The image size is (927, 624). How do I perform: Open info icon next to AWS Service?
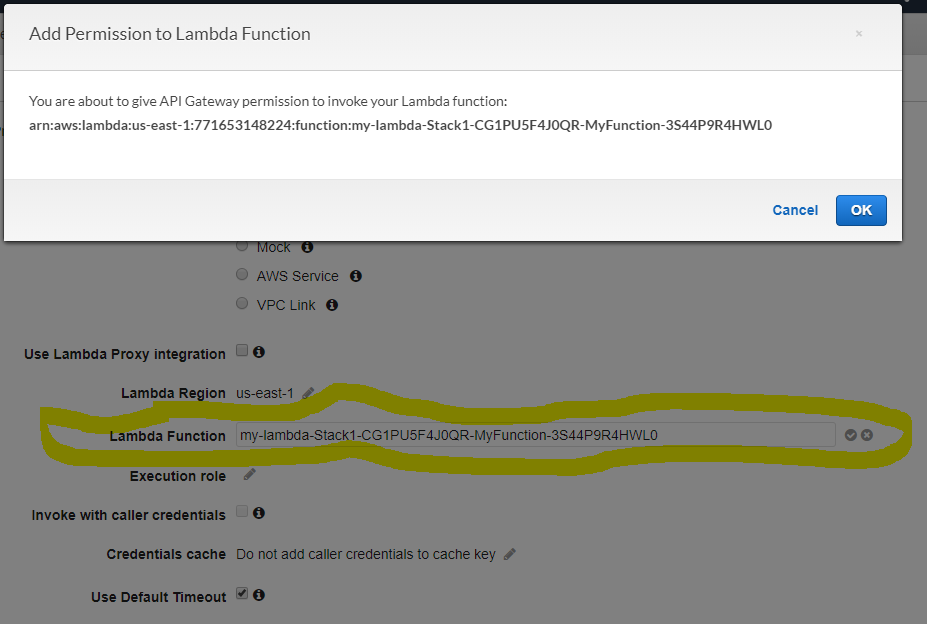coord(355,276)
